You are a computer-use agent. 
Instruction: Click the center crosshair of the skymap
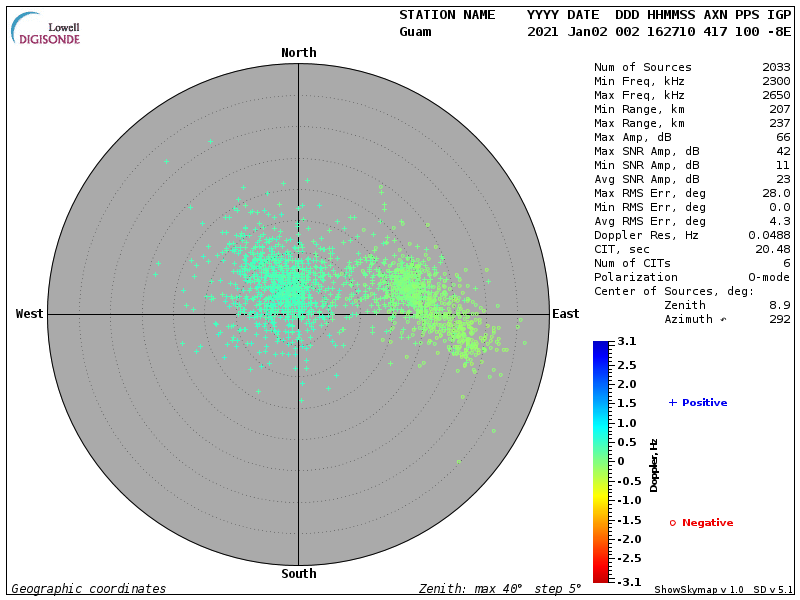pos(298,314)
